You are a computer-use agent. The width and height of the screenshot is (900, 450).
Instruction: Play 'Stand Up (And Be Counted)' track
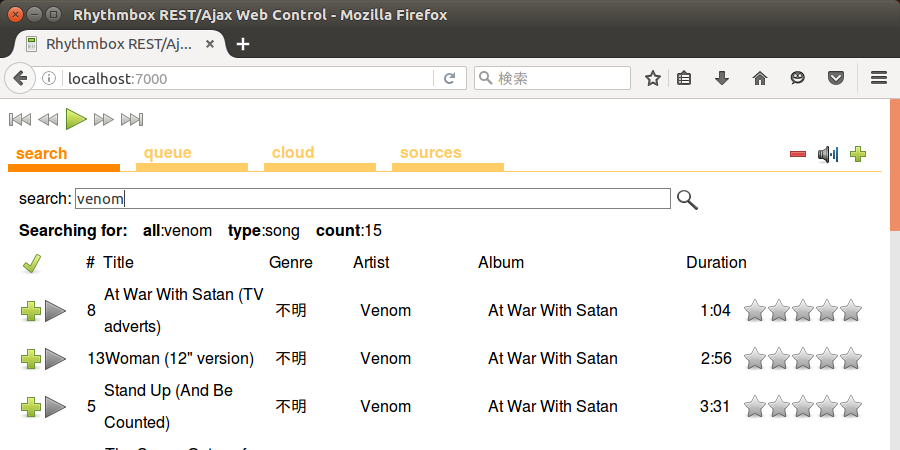coord(56,408)
